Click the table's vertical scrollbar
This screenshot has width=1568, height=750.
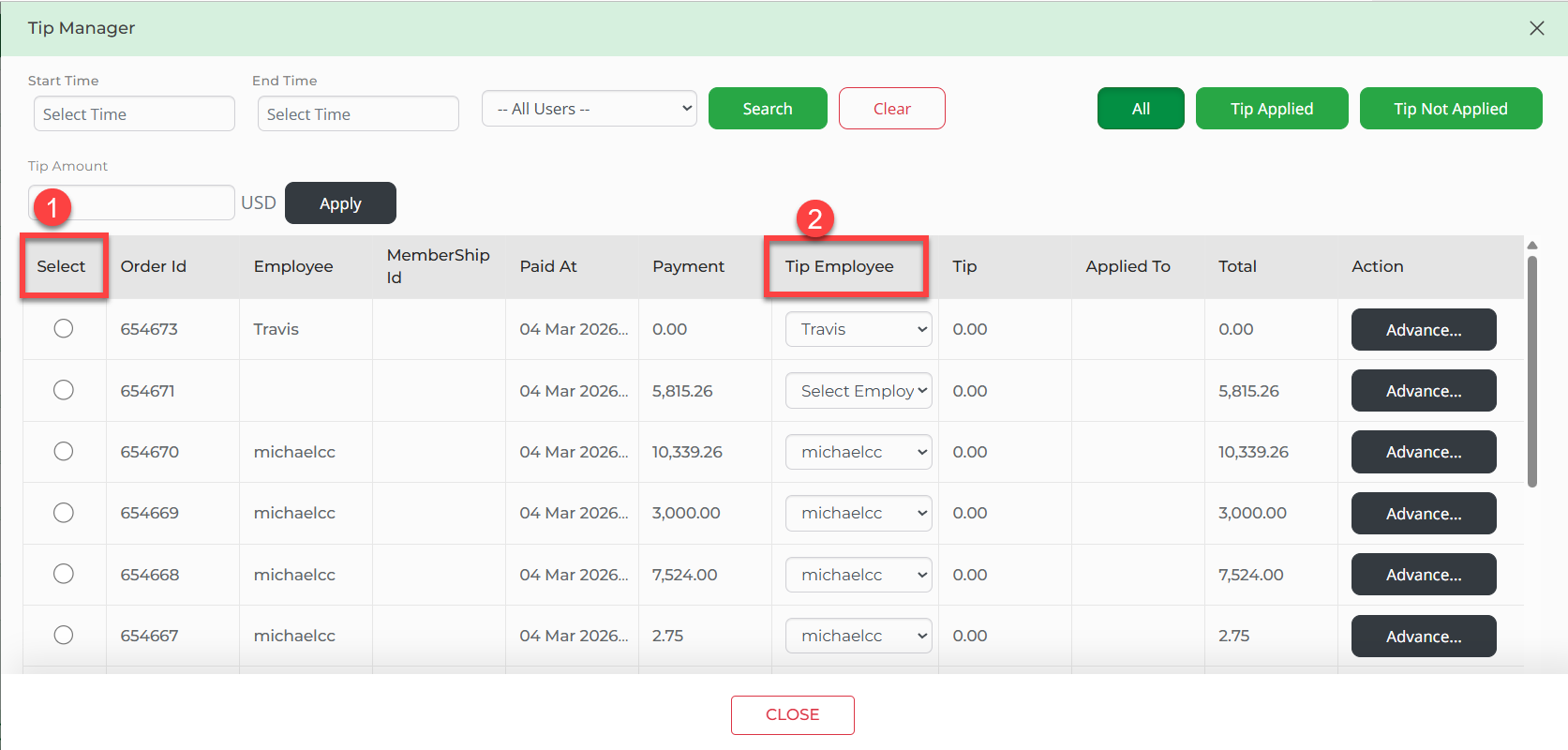coord(1531,375)
